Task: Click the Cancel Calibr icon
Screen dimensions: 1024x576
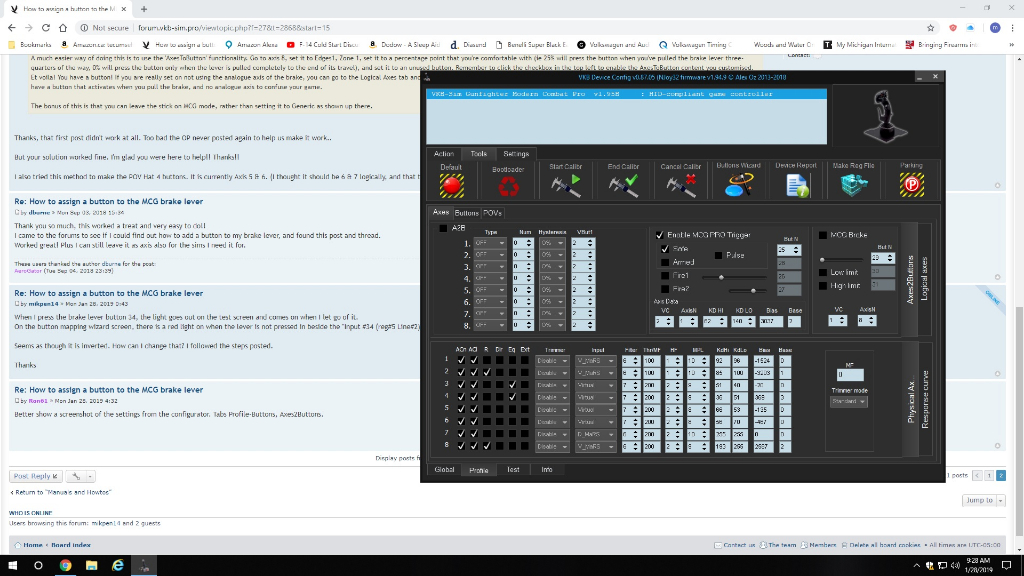Action: [681, 185]
